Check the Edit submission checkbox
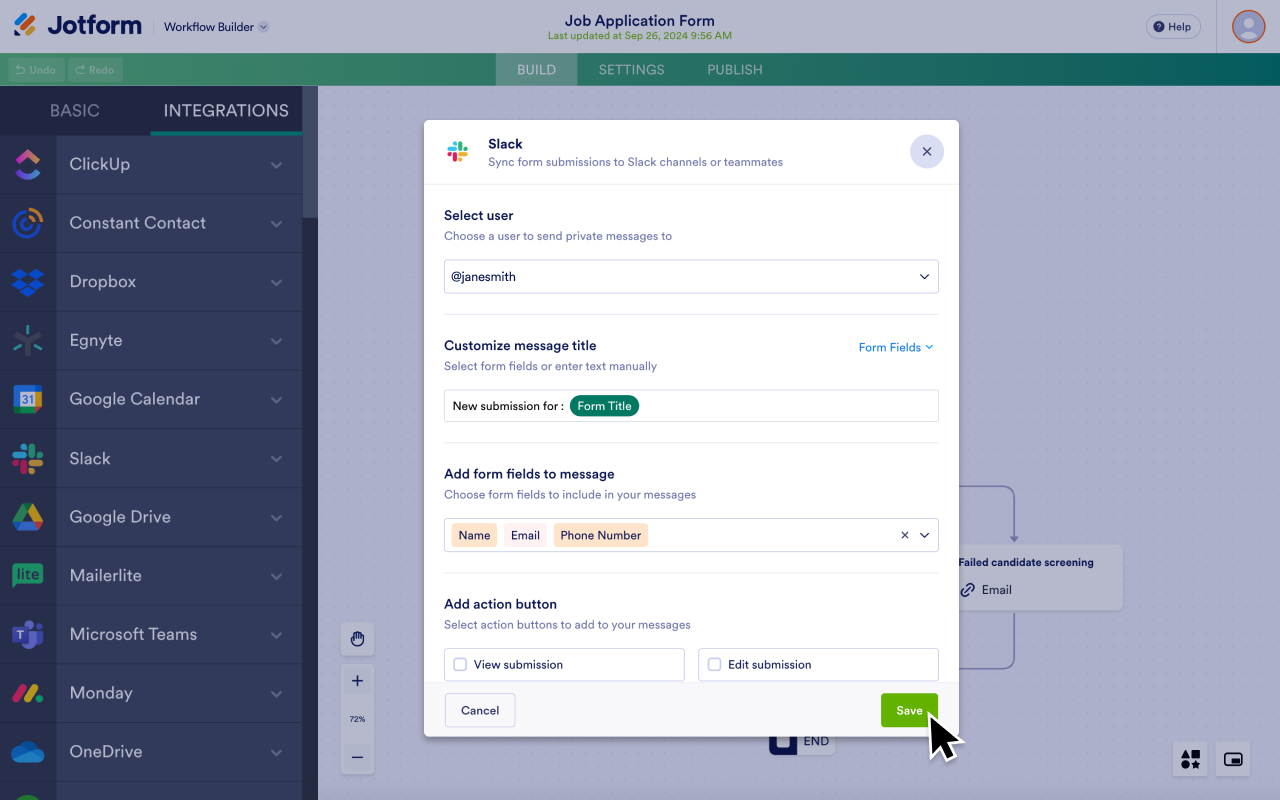The image size is (1280, 800). [x=714, y=664]
